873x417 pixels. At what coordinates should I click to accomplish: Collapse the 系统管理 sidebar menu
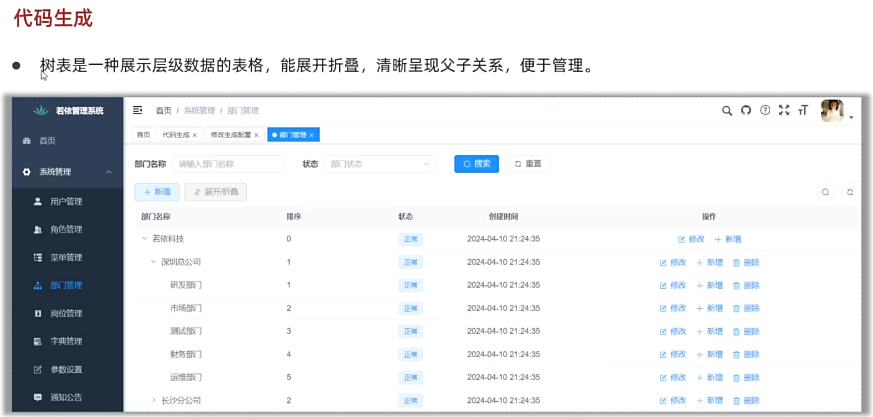pos(67,172)
